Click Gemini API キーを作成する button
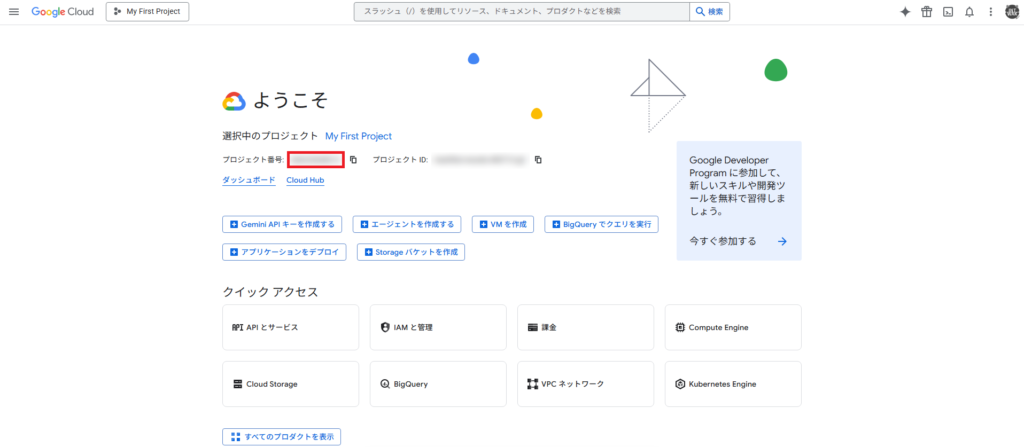The image size is (1024, 447). [284, 224]
